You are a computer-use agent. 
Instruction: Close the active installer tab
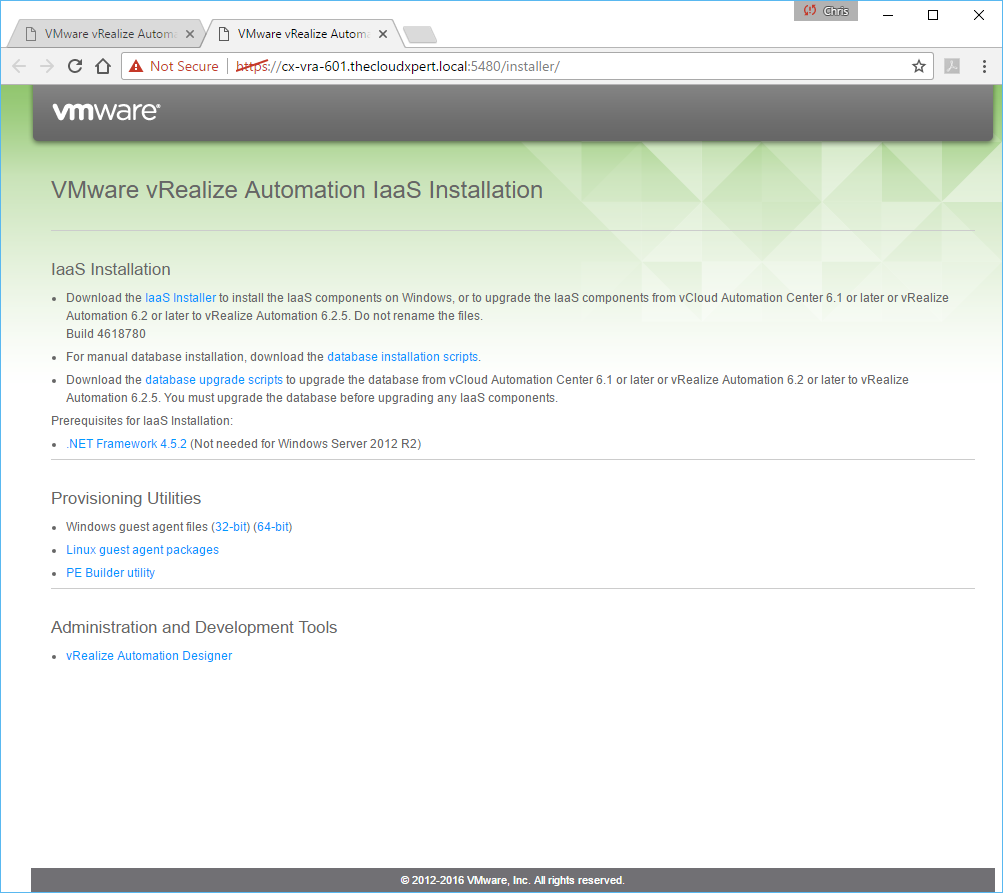(382, 34)
